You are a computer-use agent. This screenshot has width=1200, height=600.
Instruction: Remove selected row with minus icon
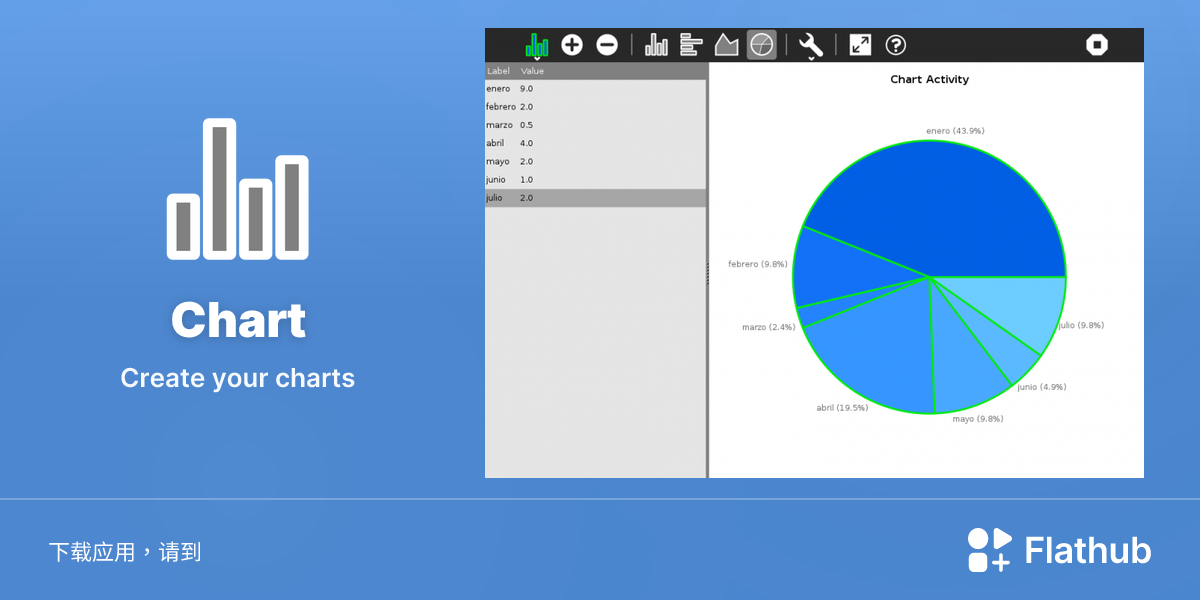(607, 45)
